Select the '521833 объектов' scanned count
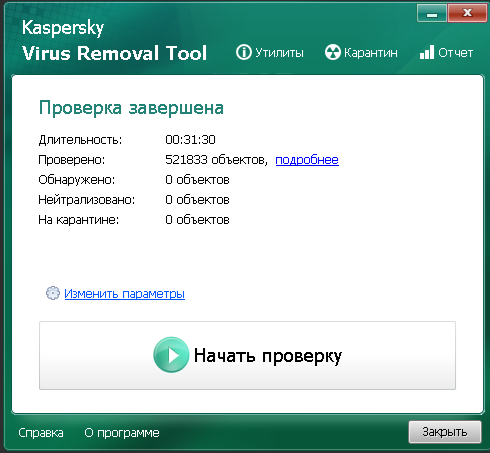This screenshot has height=453, width=490. (216, 160)
